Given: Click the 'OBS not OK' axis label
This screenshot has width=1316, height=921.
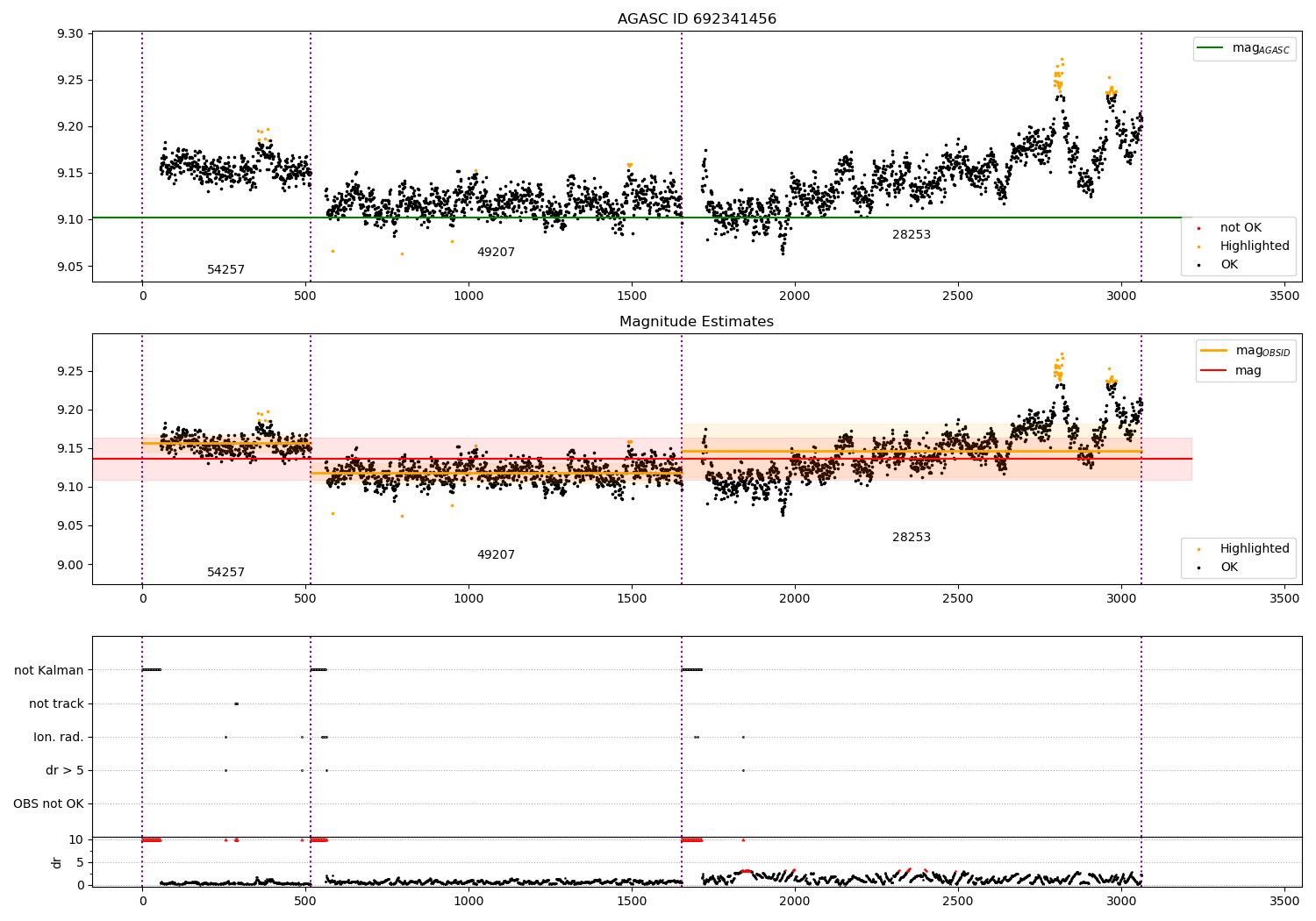Looking at the screenshot, I should [49, 803].
